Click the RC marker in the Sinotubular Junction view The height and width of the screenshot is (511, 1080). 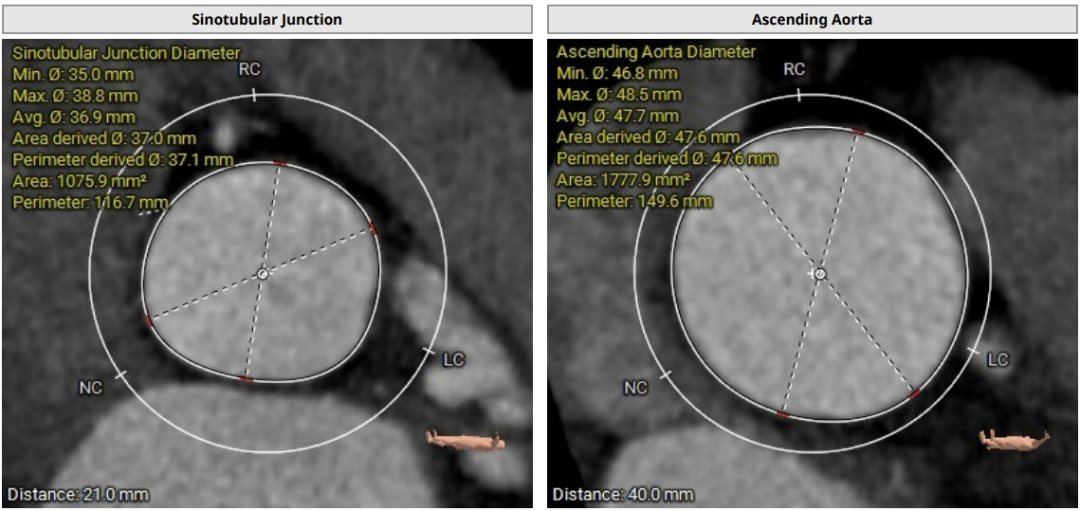pos(250,70)
